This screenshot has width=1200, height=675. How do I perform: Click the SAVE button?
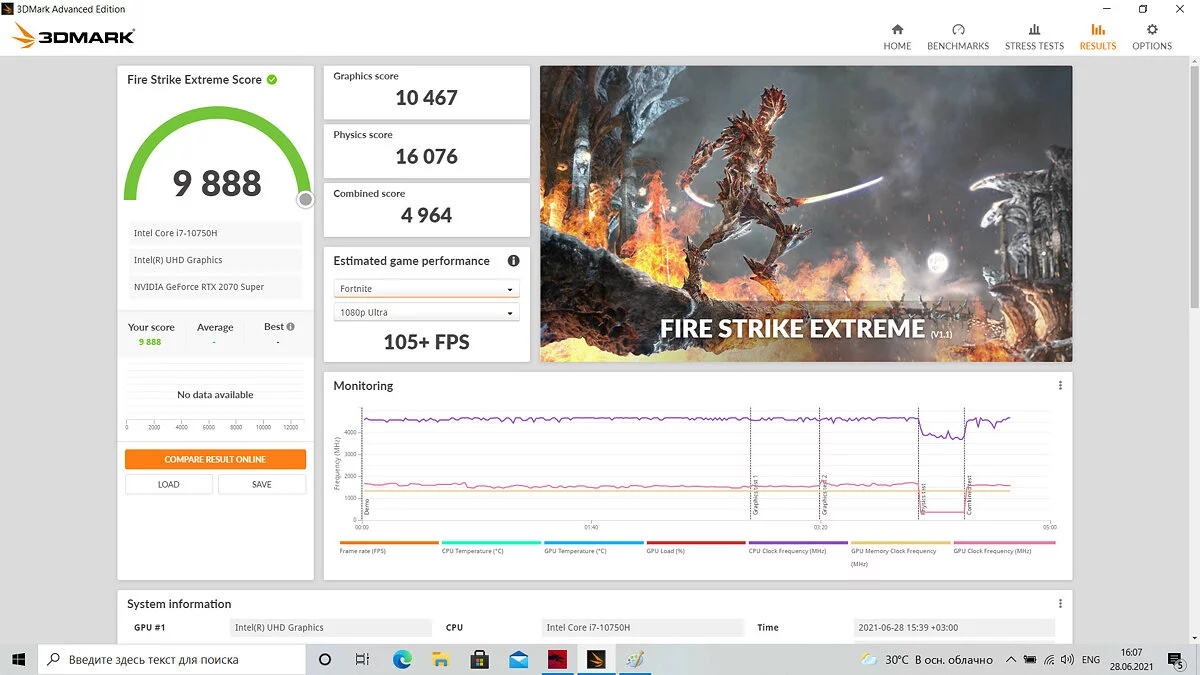262,484
